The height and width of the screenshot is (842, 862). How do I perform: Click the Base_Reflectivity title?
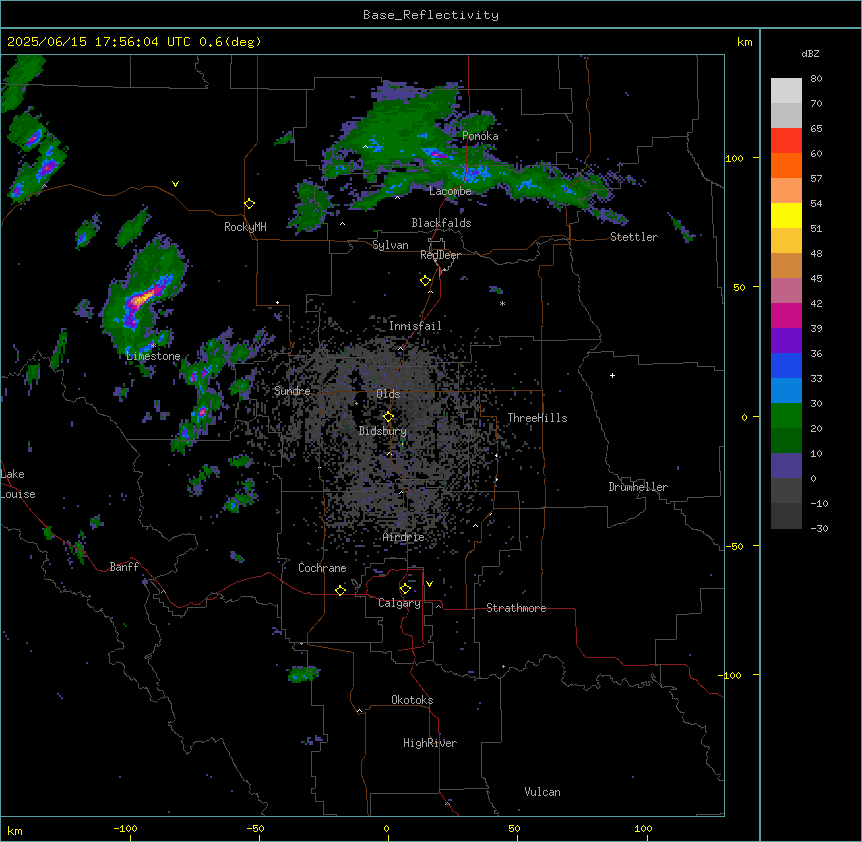pos(431,15)
